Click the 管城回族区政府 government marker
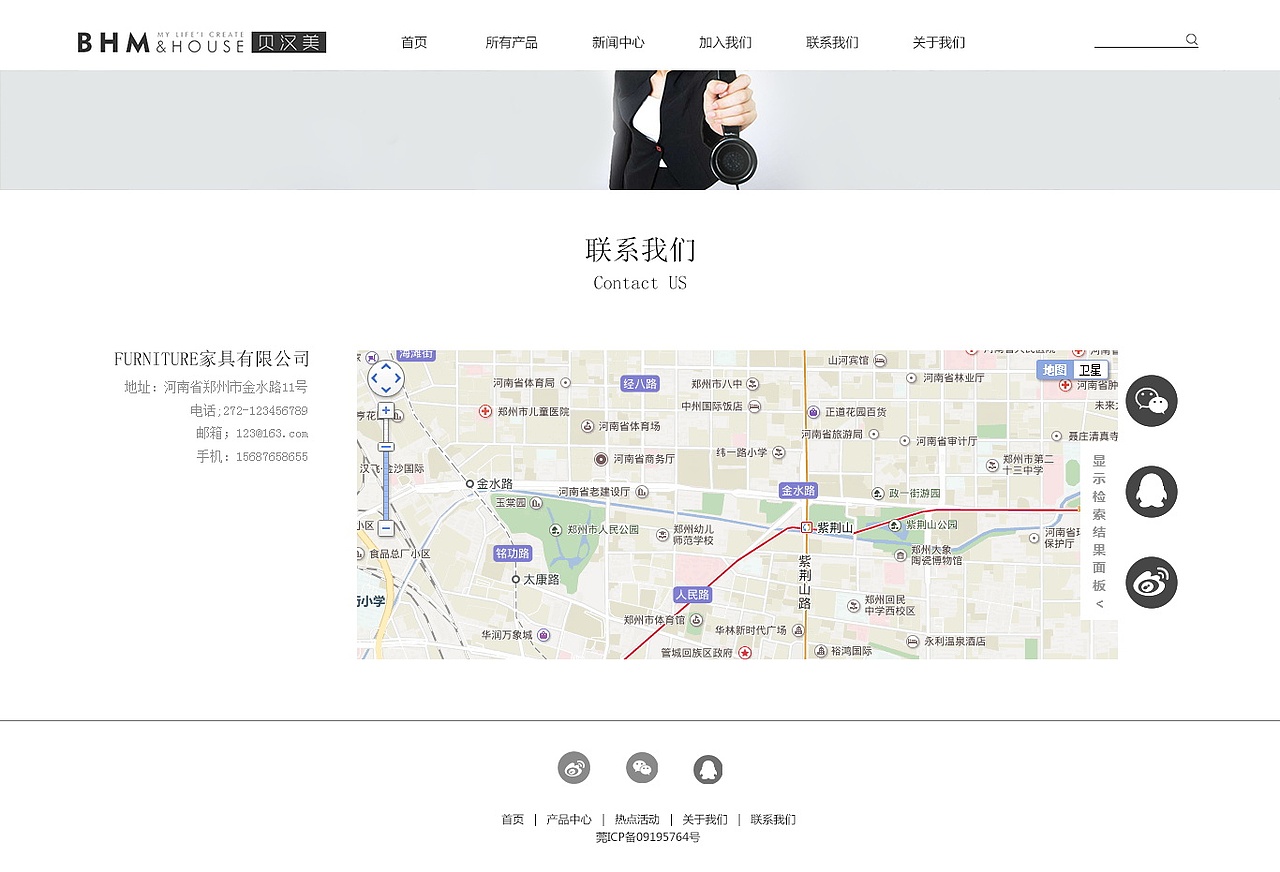This screenshot has height=872, width=1280. (x=743, y=653)
